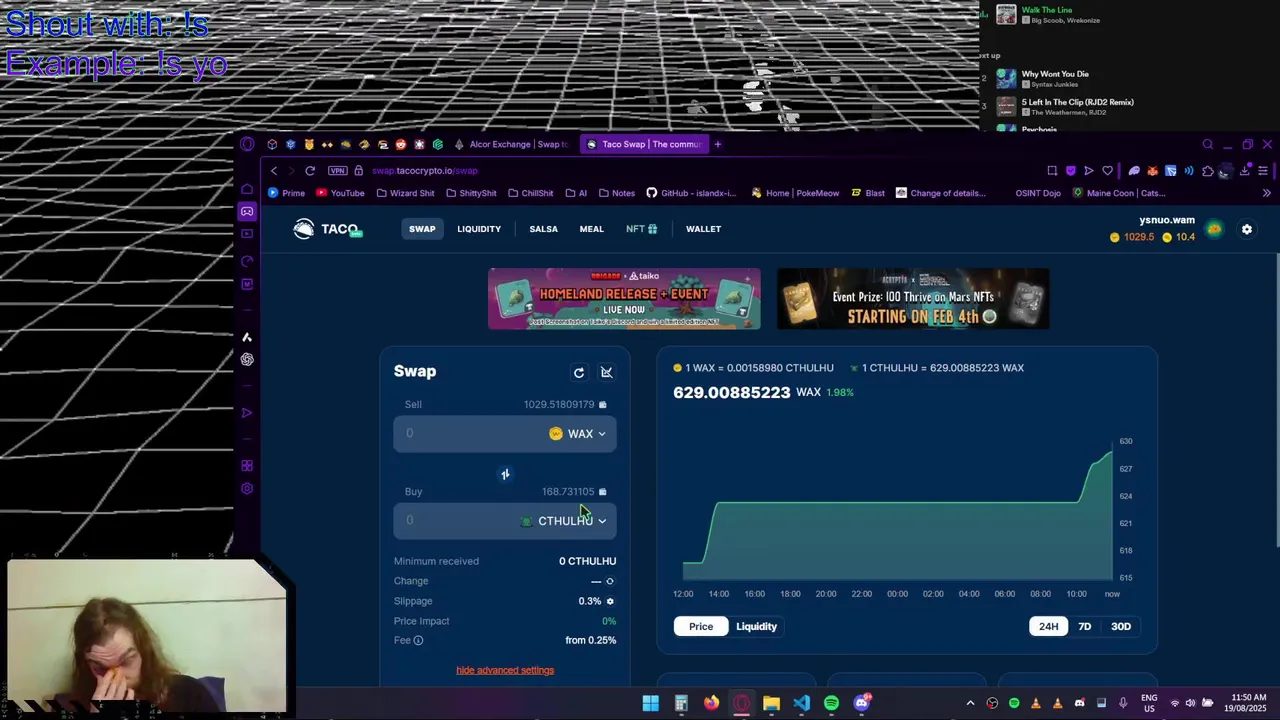Use max CTHULHU balance via the wallet icon
This screenshot has width=1280, height=720.
(602, 491)
